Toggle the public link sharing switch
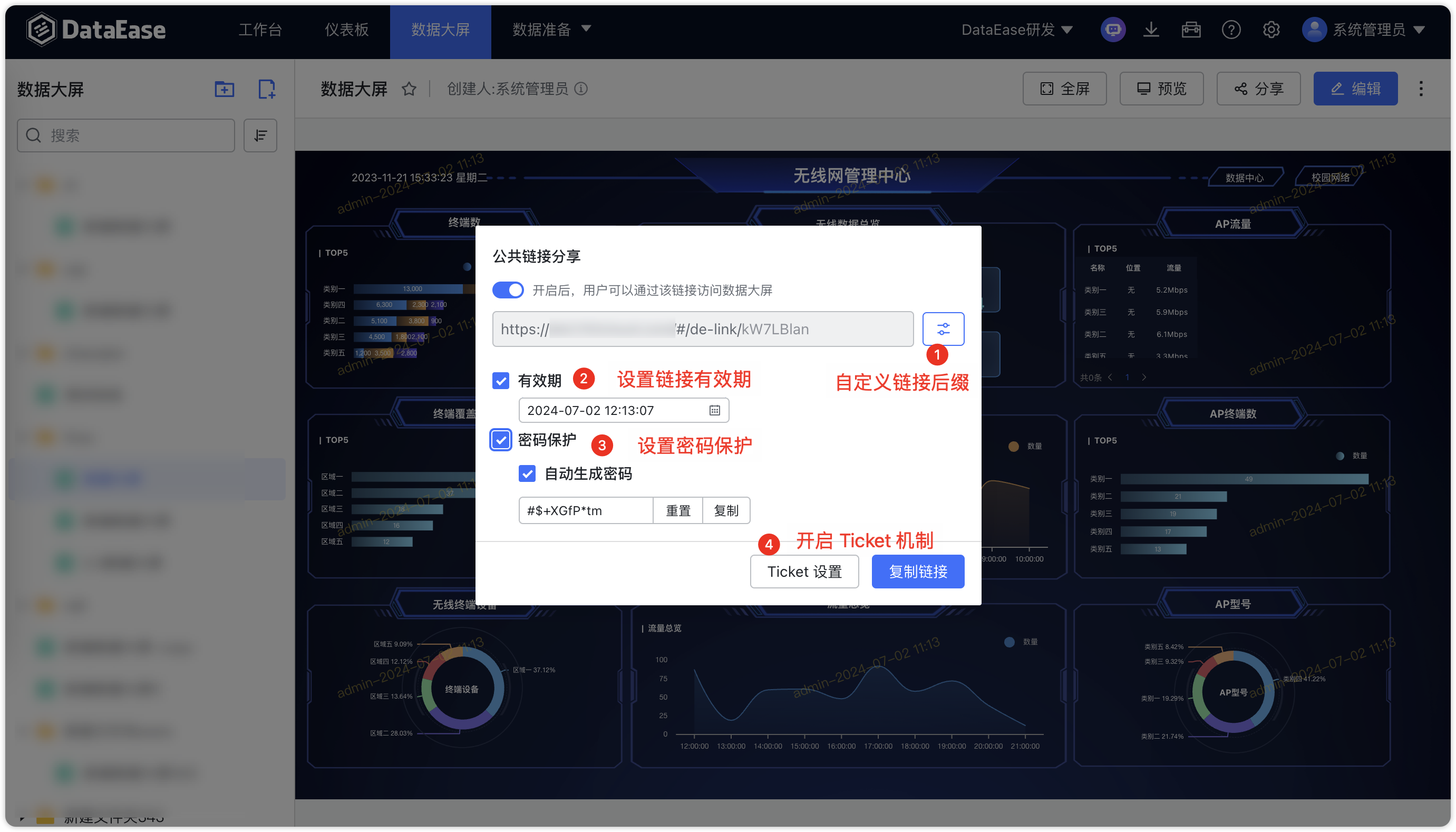 click(x=506, y=291)
